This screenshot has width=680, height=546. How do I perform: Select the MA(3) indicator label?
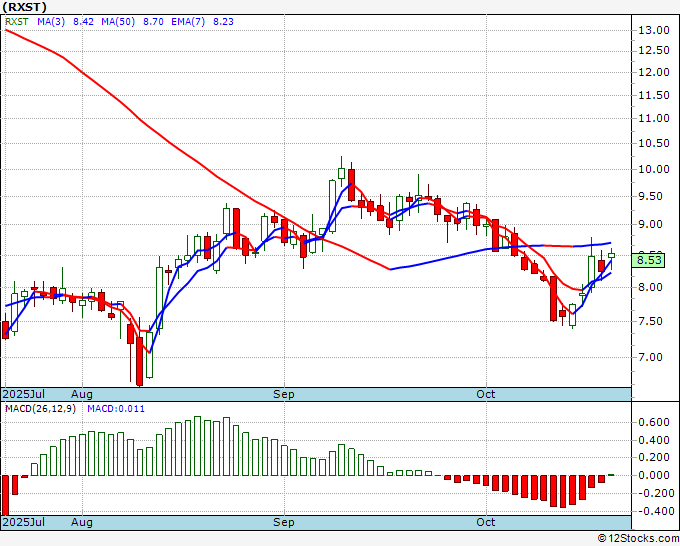click(51, 22)
